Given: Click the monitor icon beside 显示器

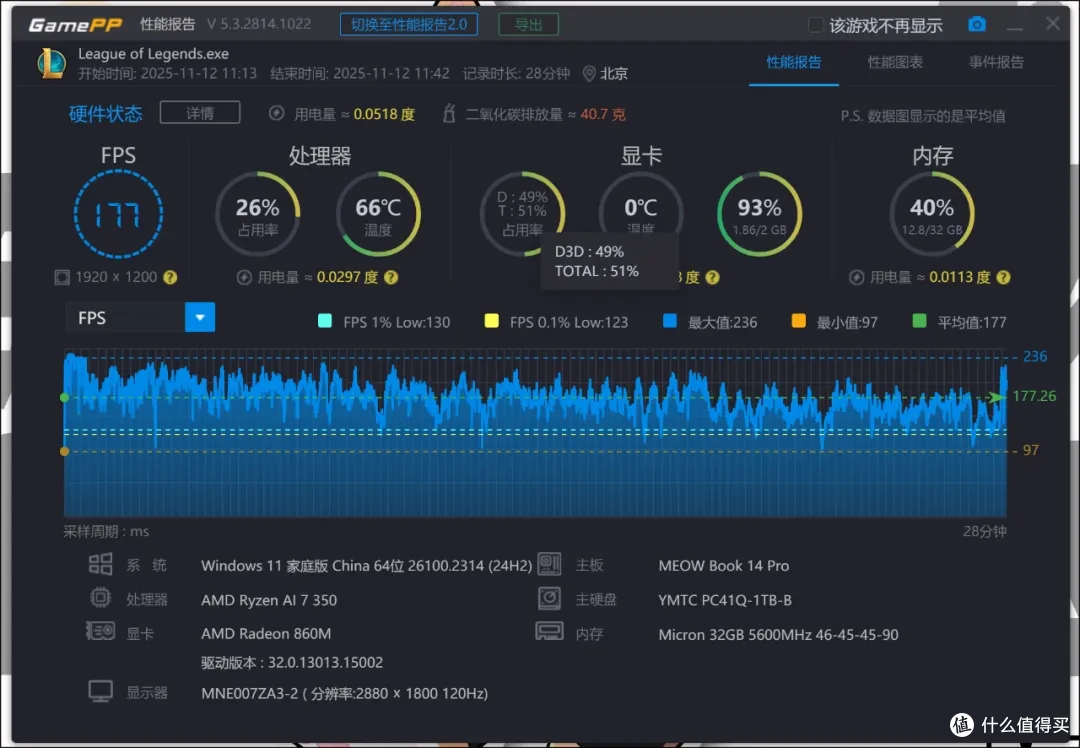Looking at the screenshot, I should (x=101, y=692).
